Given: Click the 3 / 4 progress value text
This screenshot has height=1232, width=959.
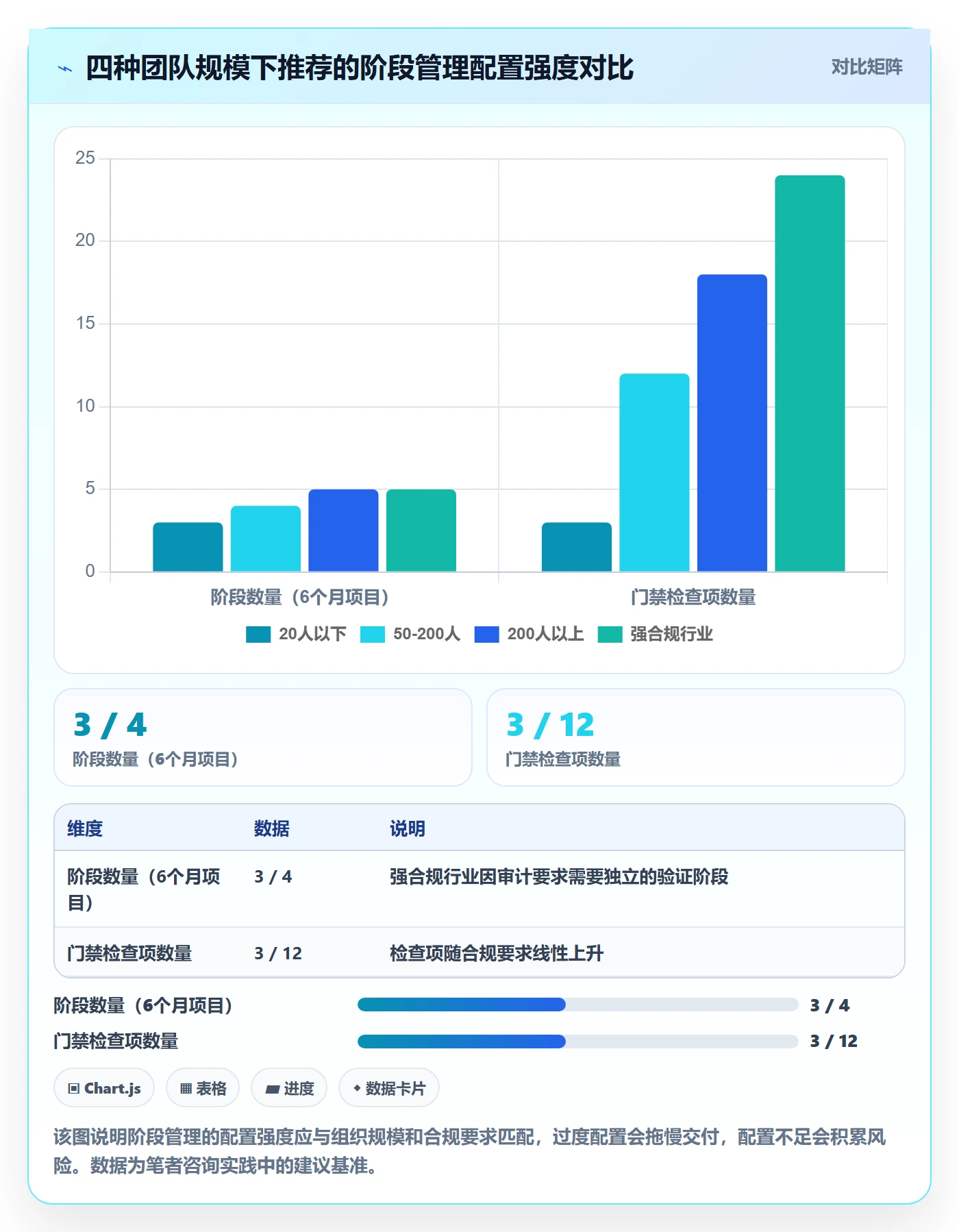Looking at the screenshot, I should pos(830,1006).
